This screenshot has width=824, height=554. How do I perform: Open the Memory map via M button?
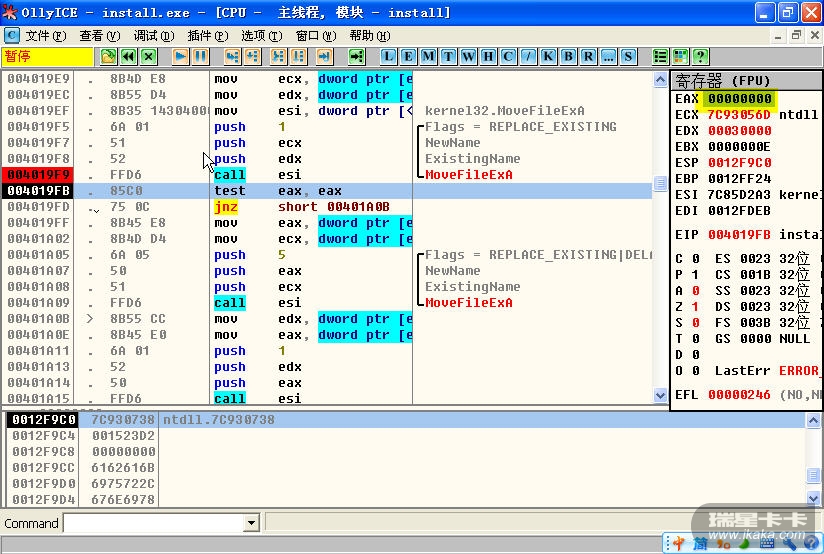tap(429, 56)
